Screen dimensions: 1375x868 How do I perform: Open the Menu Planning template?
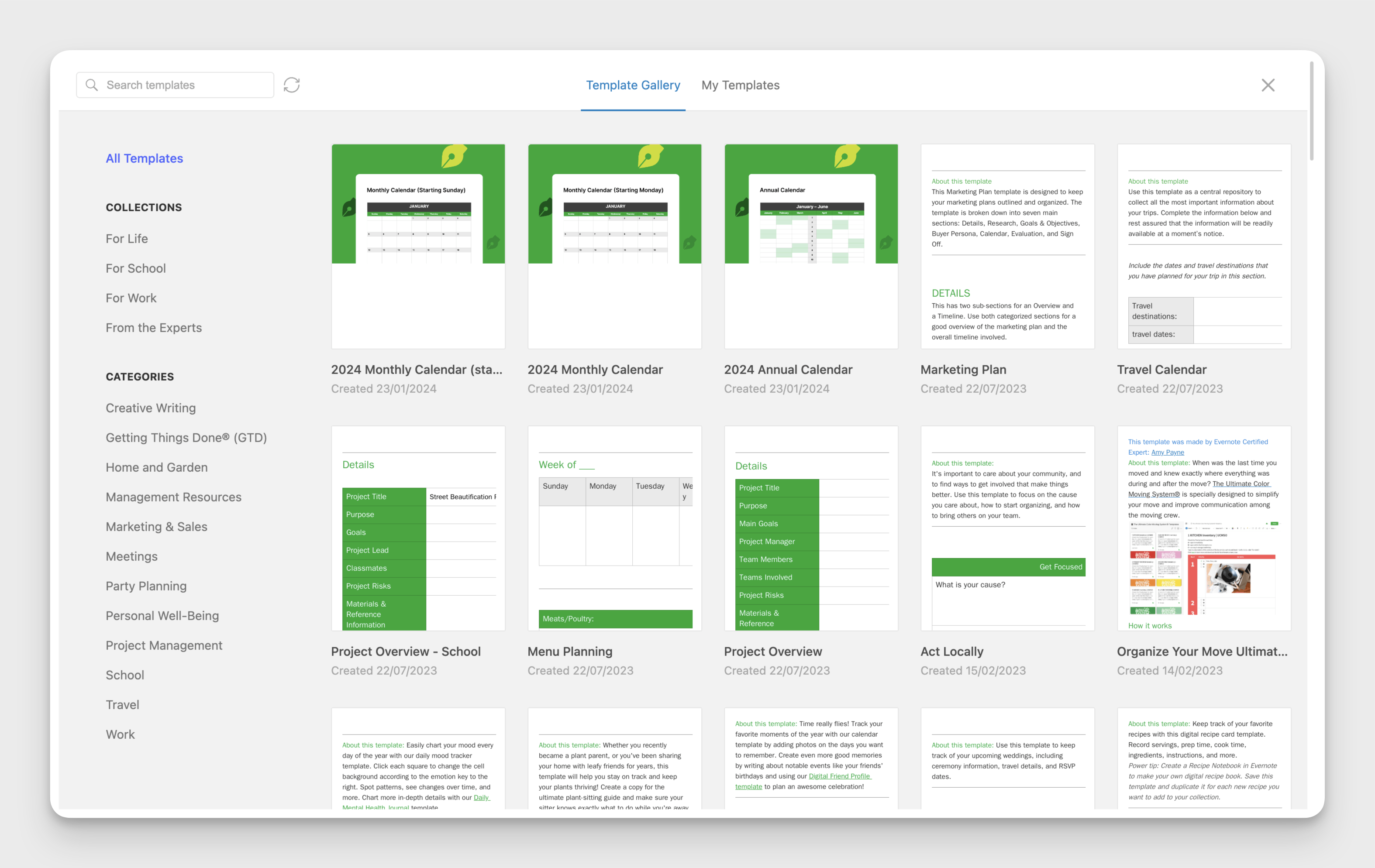(614, 528)
